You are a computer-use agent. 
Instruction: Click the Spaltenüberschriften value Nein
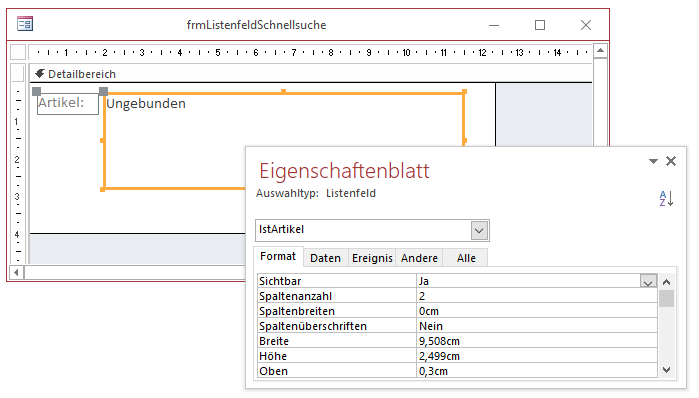click(537, 326)
